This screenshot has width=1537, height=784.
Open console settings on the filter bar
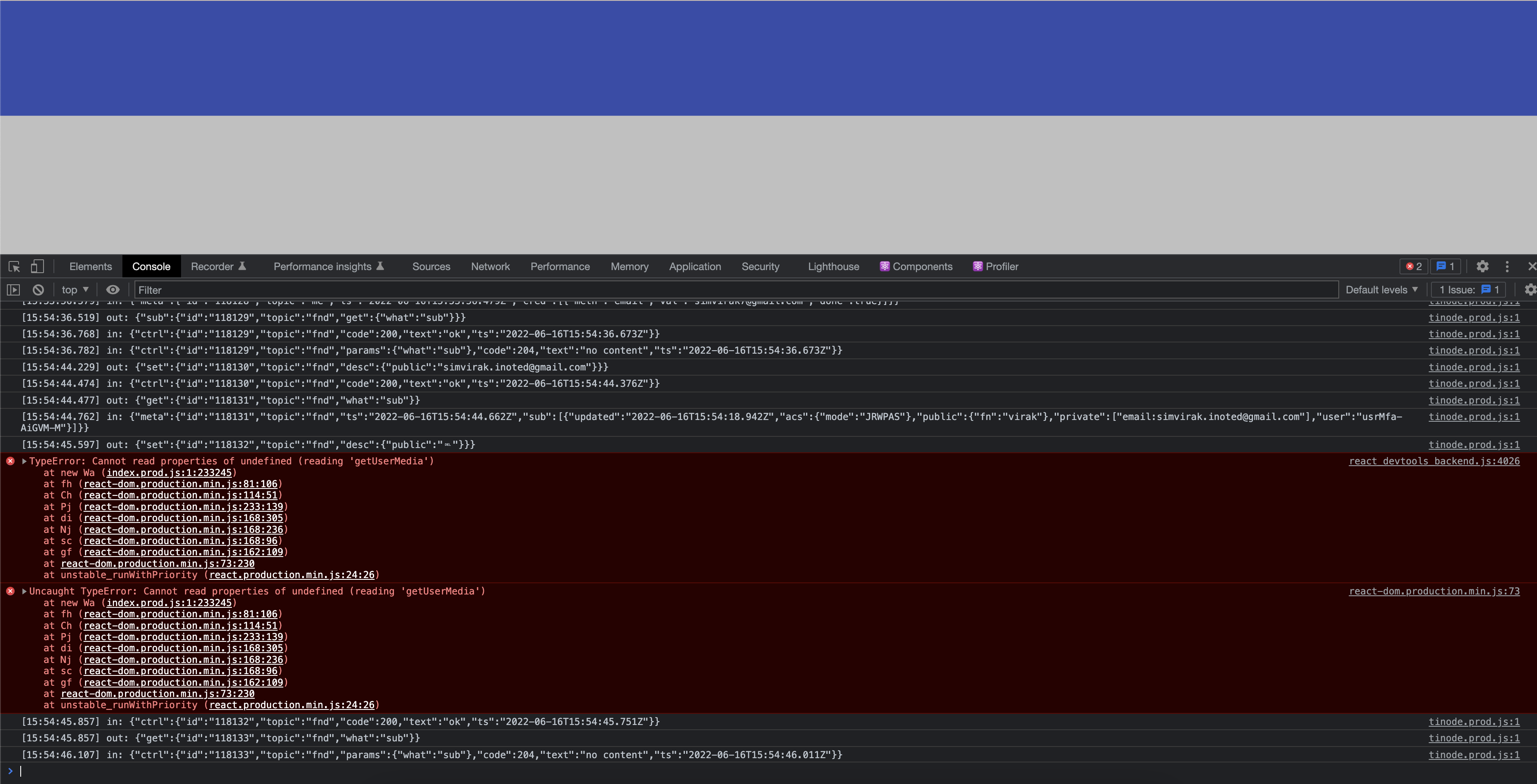coord(1529,290)
